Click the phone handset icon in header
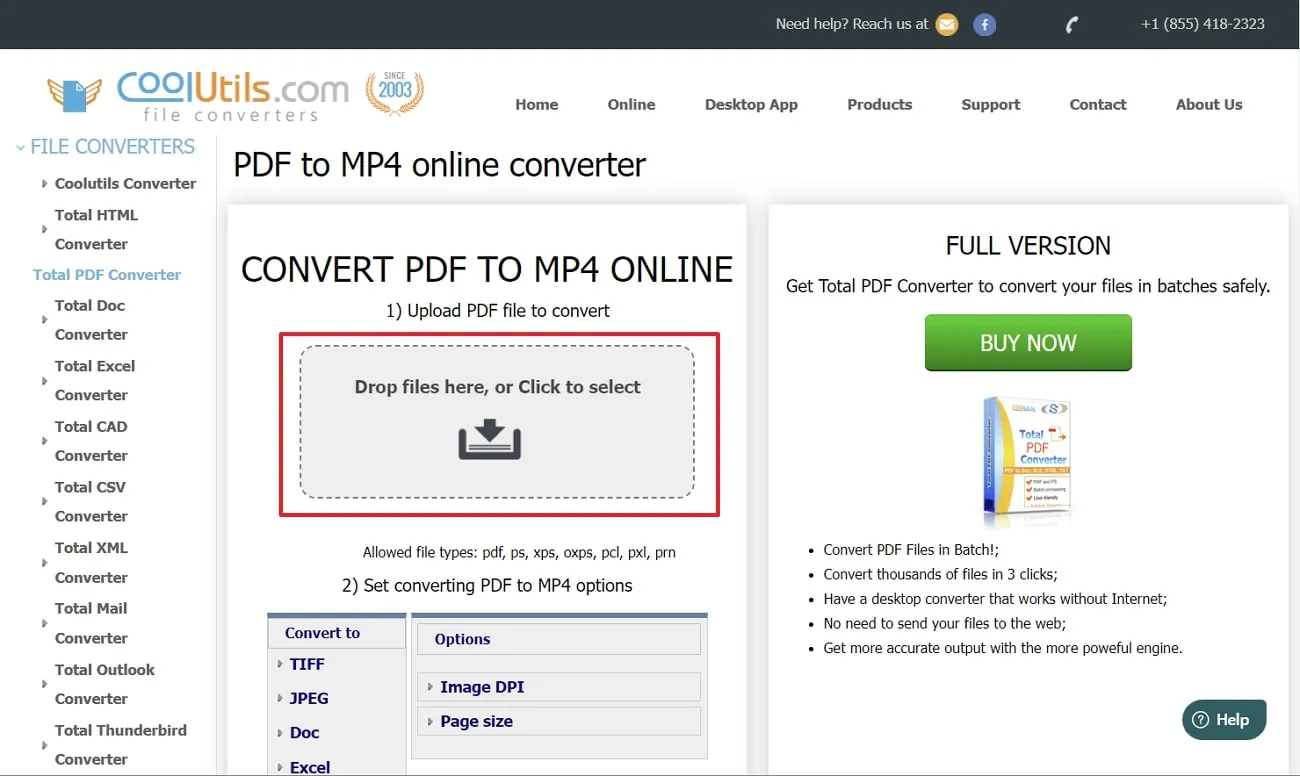This screenshot has width=1300, height=776. 1070,24
